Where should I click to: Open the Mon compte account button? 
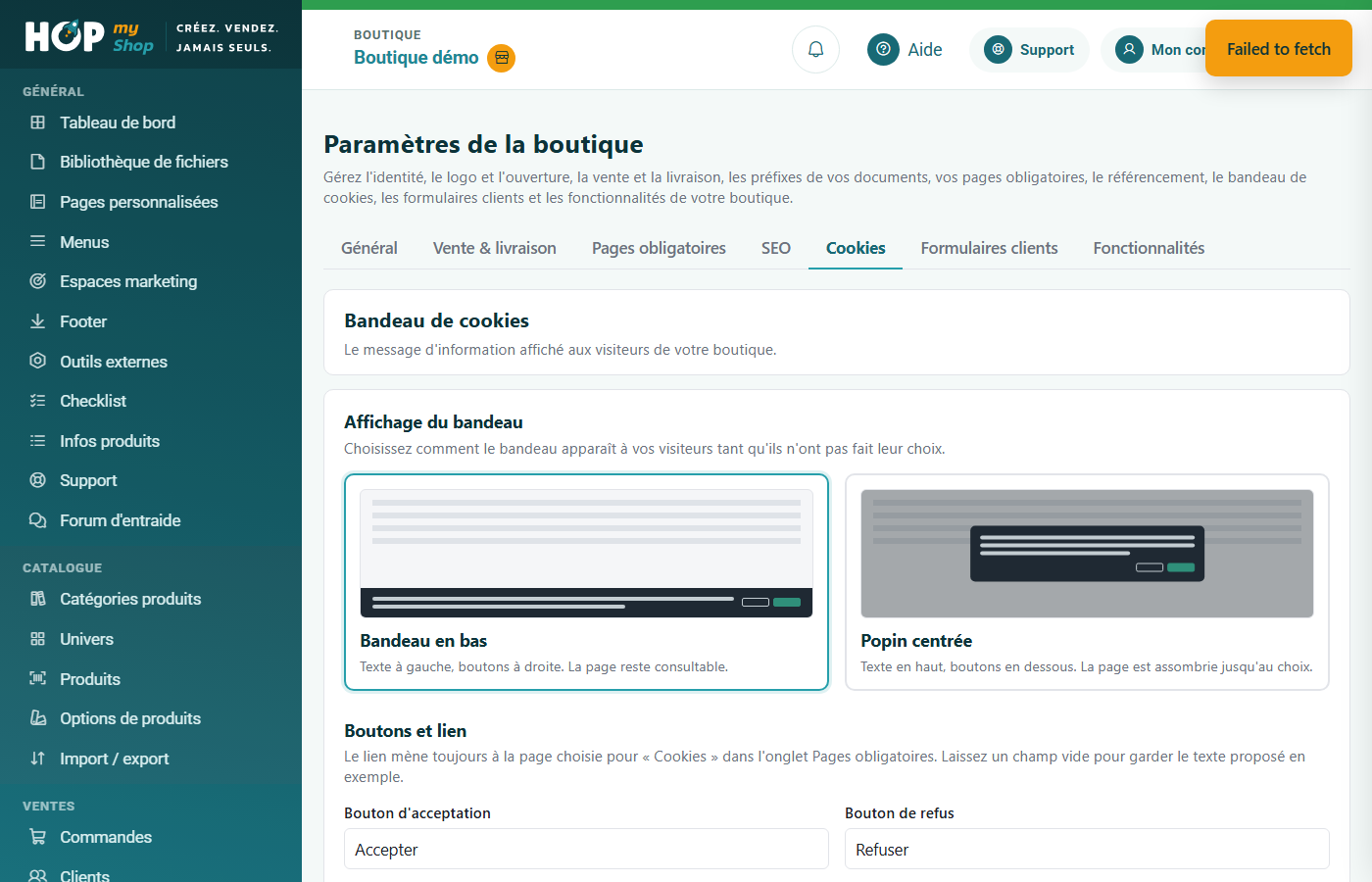(x=1153, y=49)
